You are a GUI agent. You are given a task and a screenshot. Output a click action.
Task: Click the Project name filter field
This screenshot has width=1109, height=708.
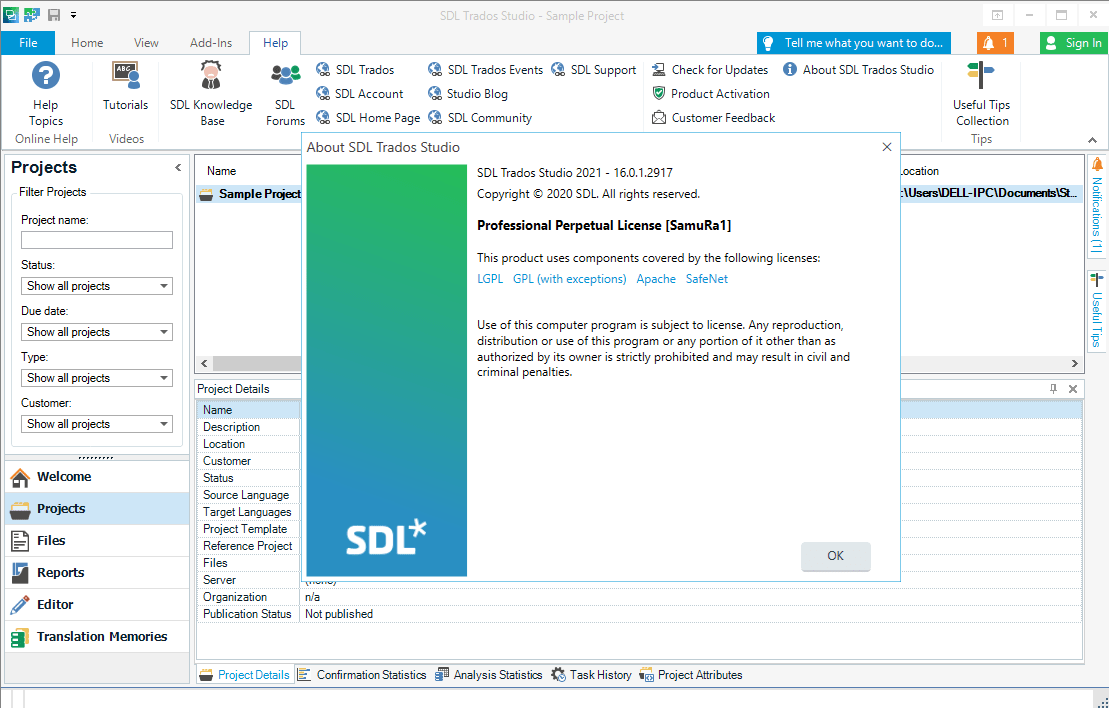97,240
